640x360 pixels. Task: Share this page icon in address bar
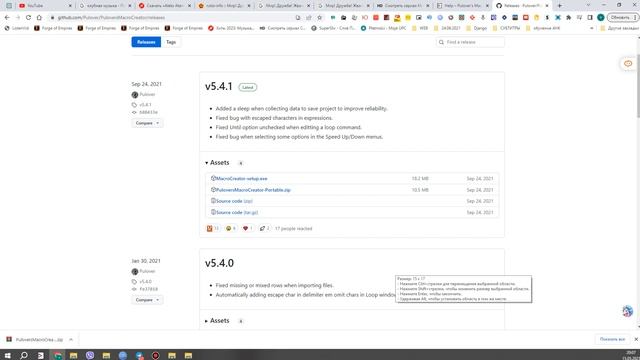click(x=309, y=18)
